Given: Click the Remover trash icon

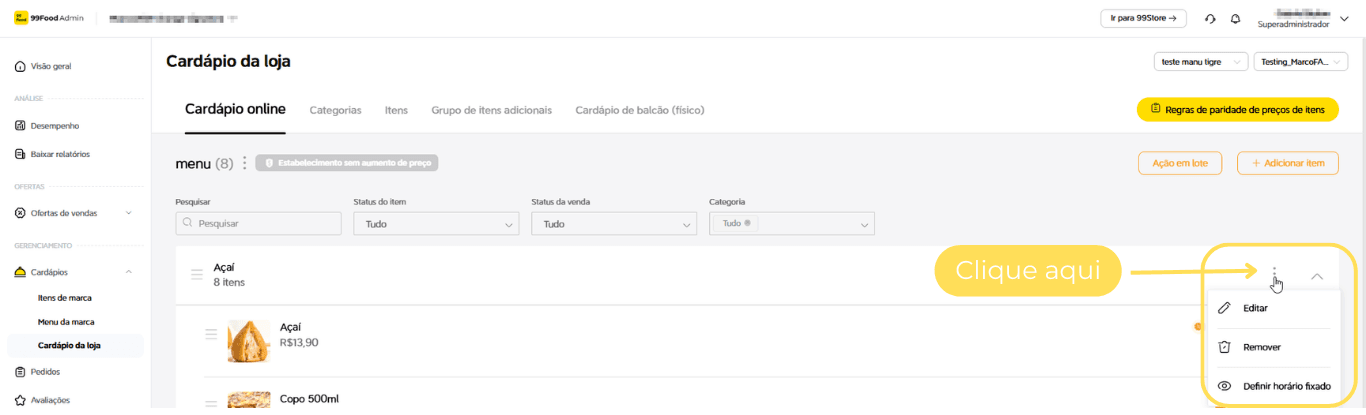Looking at the screenshot, I should tap(1224, 347).
